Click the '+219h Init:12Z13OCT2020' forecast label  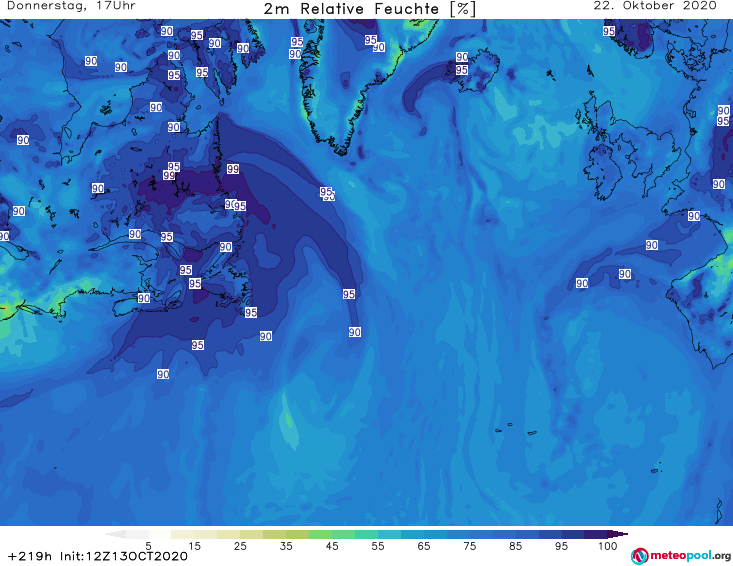(x=98, y=556)
